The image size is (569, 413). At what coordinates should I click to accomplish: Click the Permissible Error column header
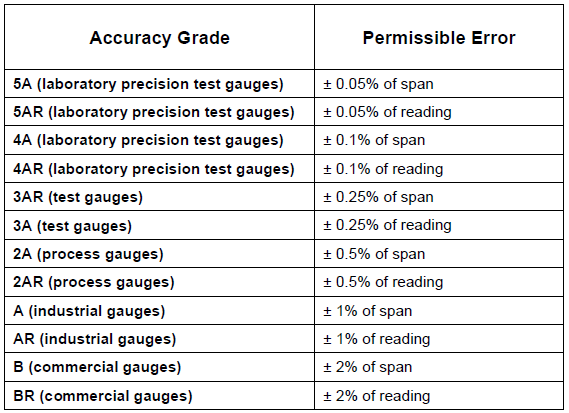coord(439,37)
